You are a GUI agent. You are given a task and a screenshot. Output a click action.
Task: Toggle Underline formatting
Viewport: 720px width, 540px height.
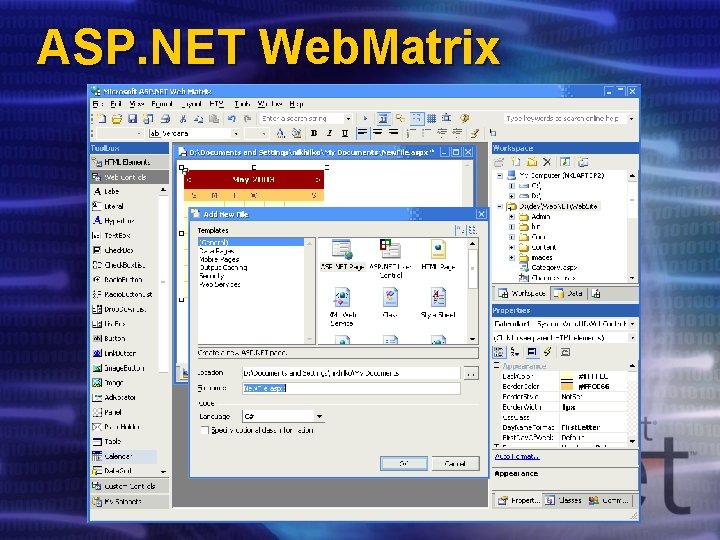[x=345, y=133]
